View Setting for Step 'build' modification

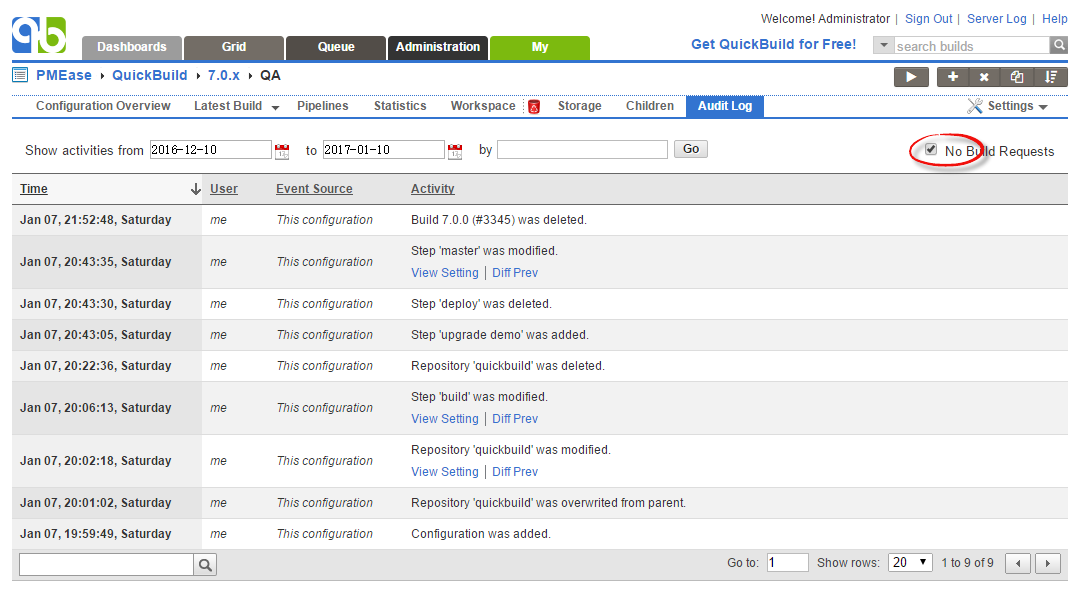(x=444, y=419)
